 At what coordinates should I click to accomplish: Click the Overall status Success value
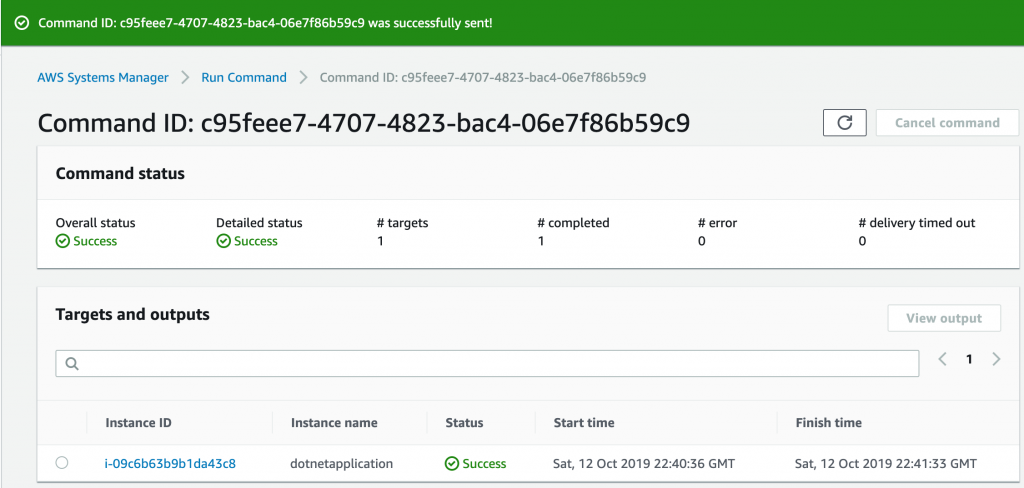tap(86, 241)
